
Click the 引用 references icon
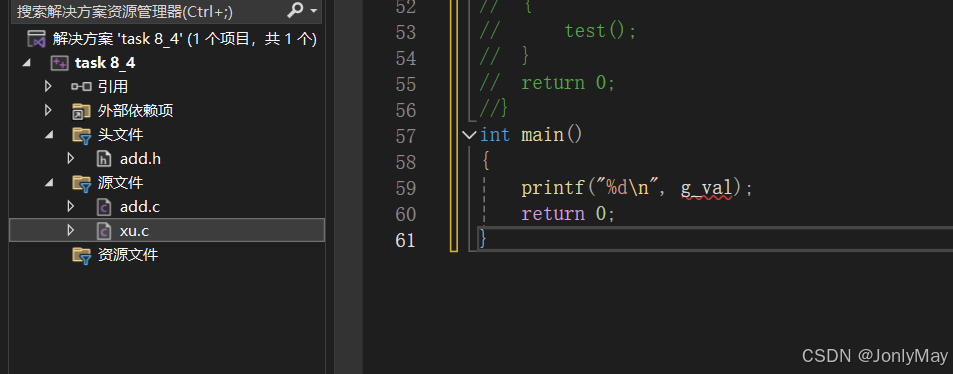81,87
